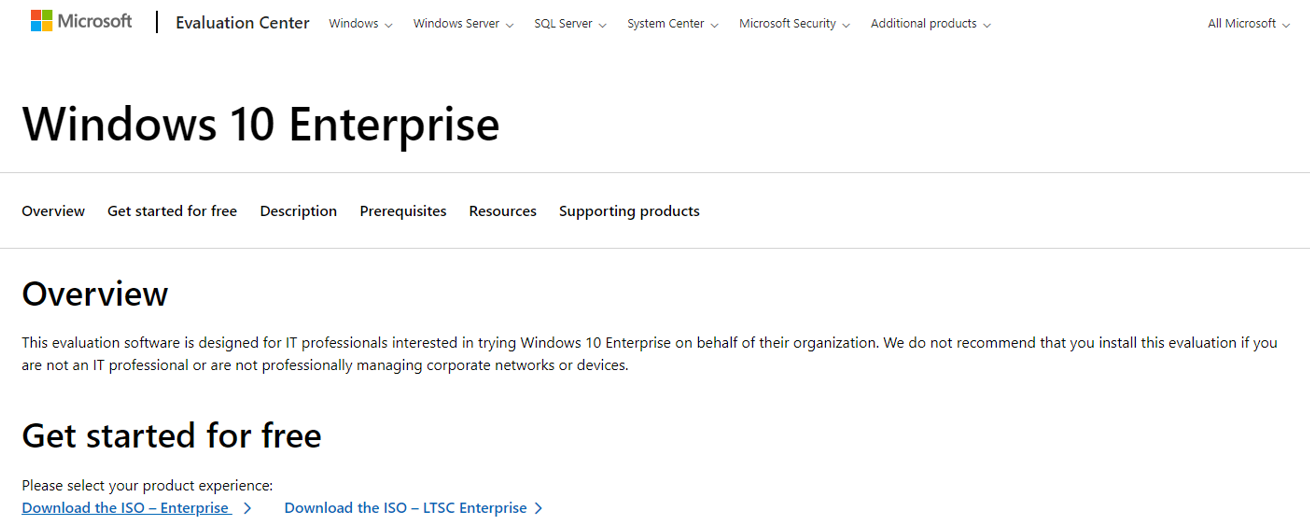
Task: Expand the Additional products menu
Action: [930, 24]
